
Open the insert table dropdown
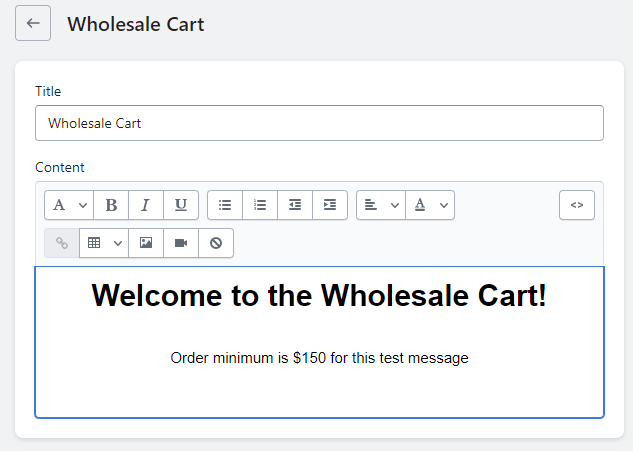click(x=104, y=243)
